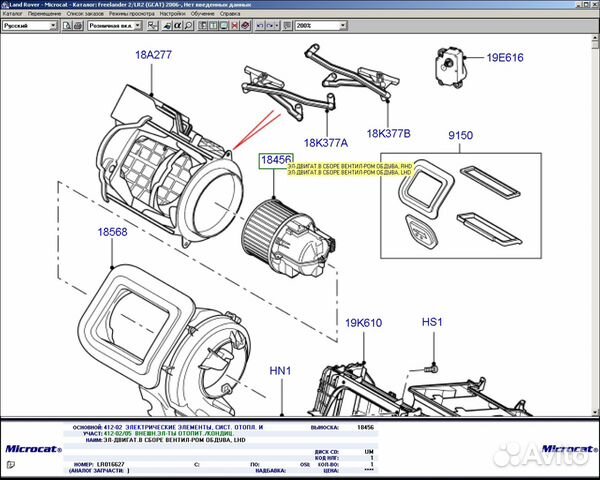Select callout label 18K377B
600x480 pixels.
388,133
